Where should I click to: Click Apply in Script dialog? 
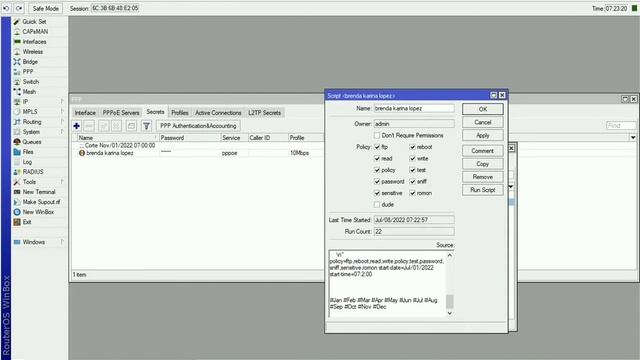click(483, 136)
